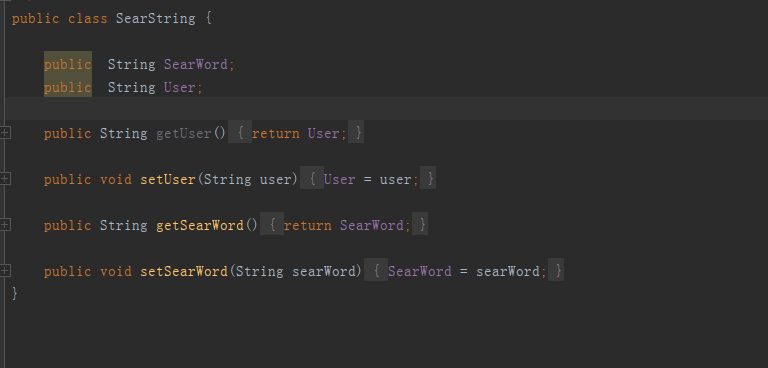768x368 pixels.
Task: Expand the folded getUser method in gutter
Action: pos(5,133)
